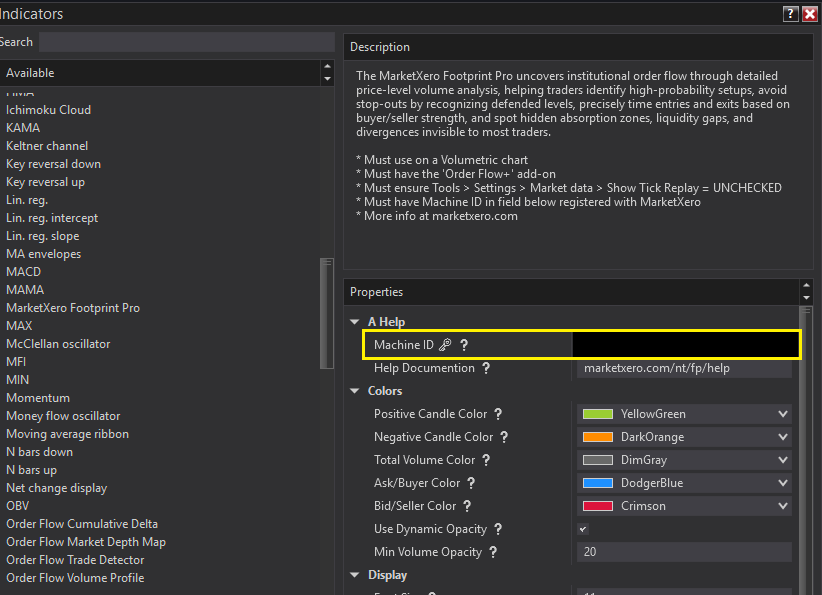
Task: Collapse the A Help section
Action: (355, 322)
